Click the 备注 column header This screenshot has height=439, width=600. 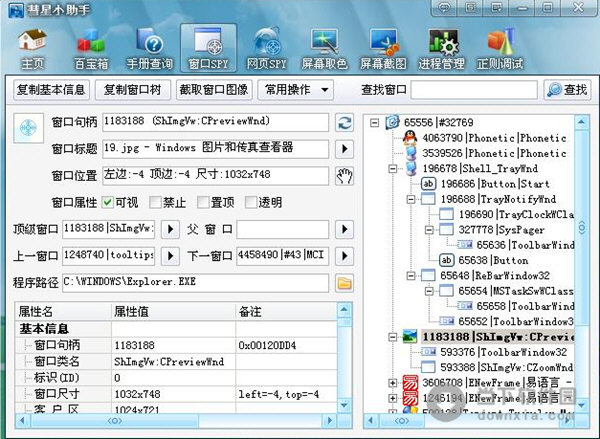[x=286, y=311]
